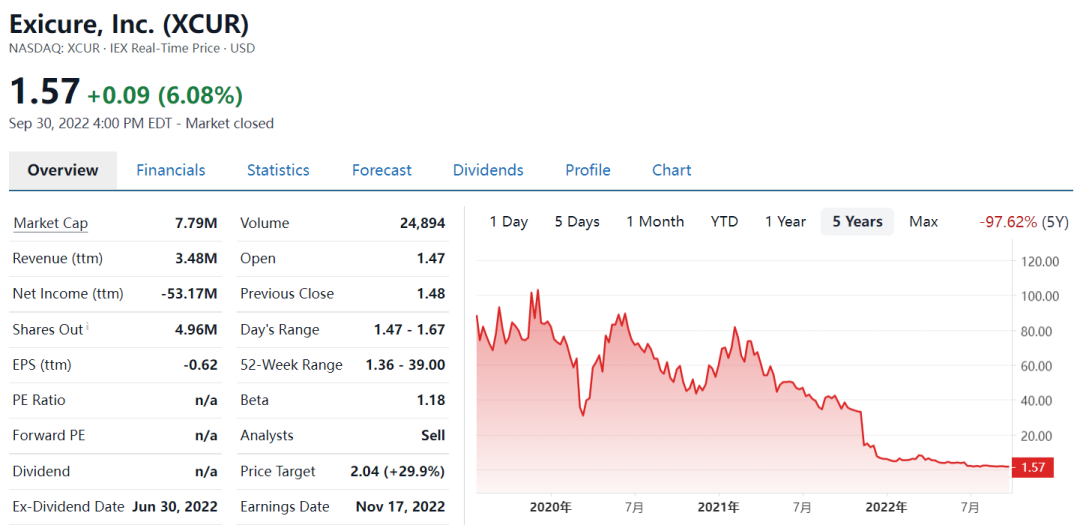Click the Jun 30, 2022 ex-dividend date
The image size is (1080, 528).
(x=174, y=507)
